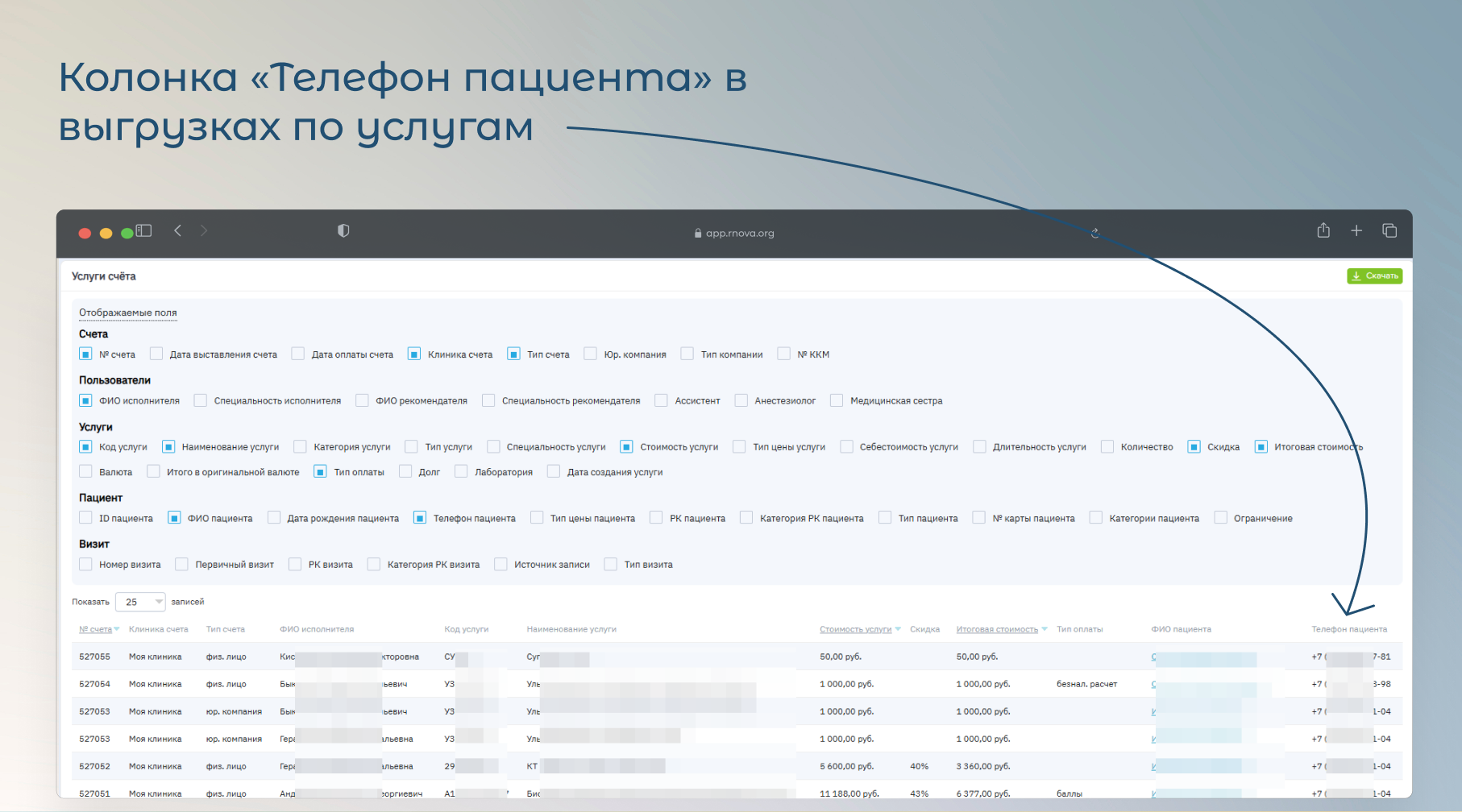
Task: Click the app.rnova.org address bar
Action: (733, 233)
